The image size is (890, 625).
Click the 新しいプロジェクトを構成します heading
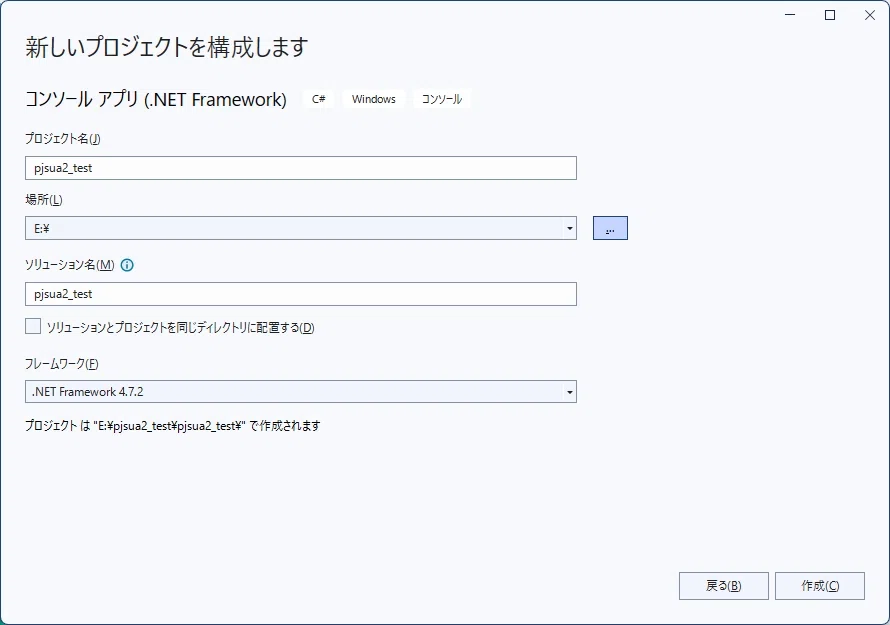point(167,47)
